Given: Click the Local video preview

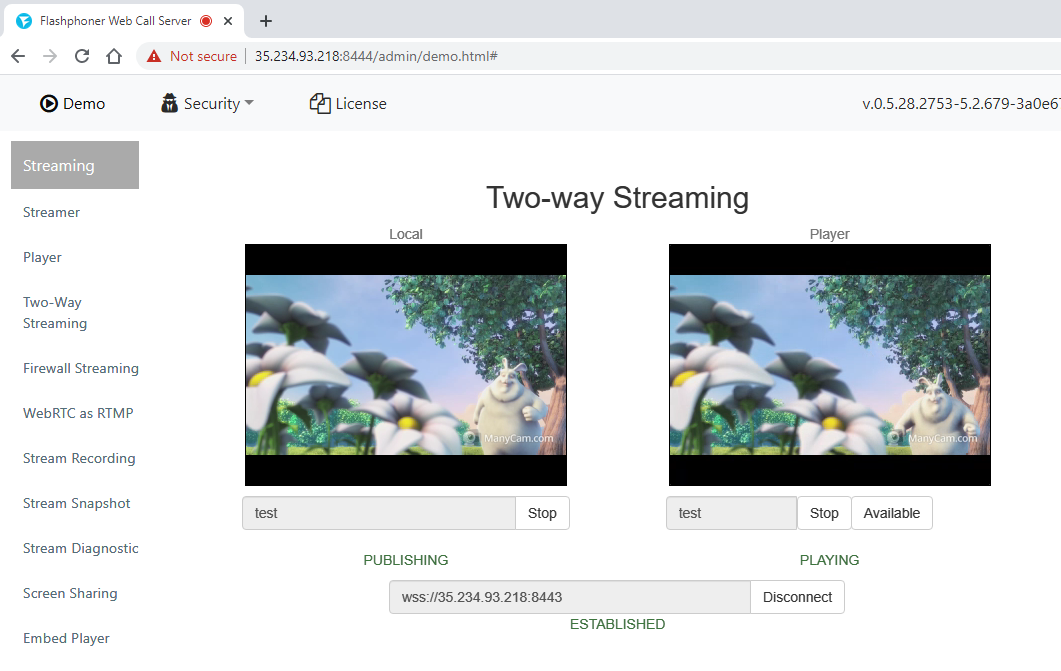Looking at the screenshot, I should coord(405,365).
